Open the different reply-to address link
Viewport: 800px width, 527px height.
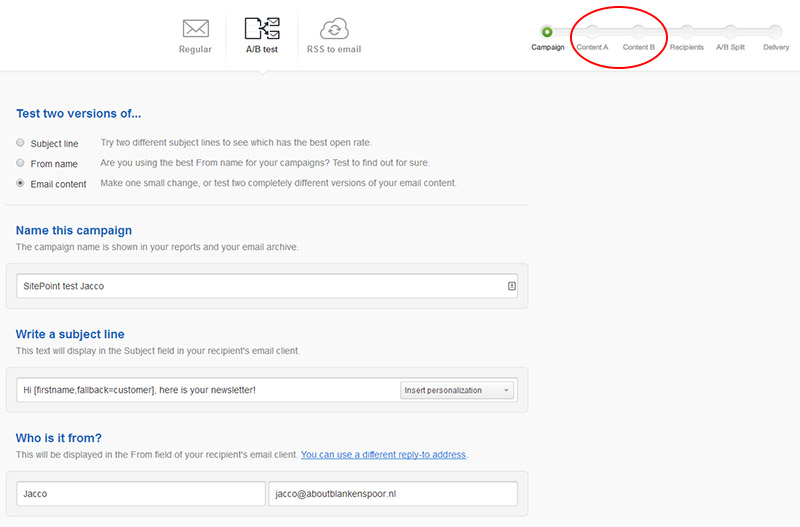(383, 455)
